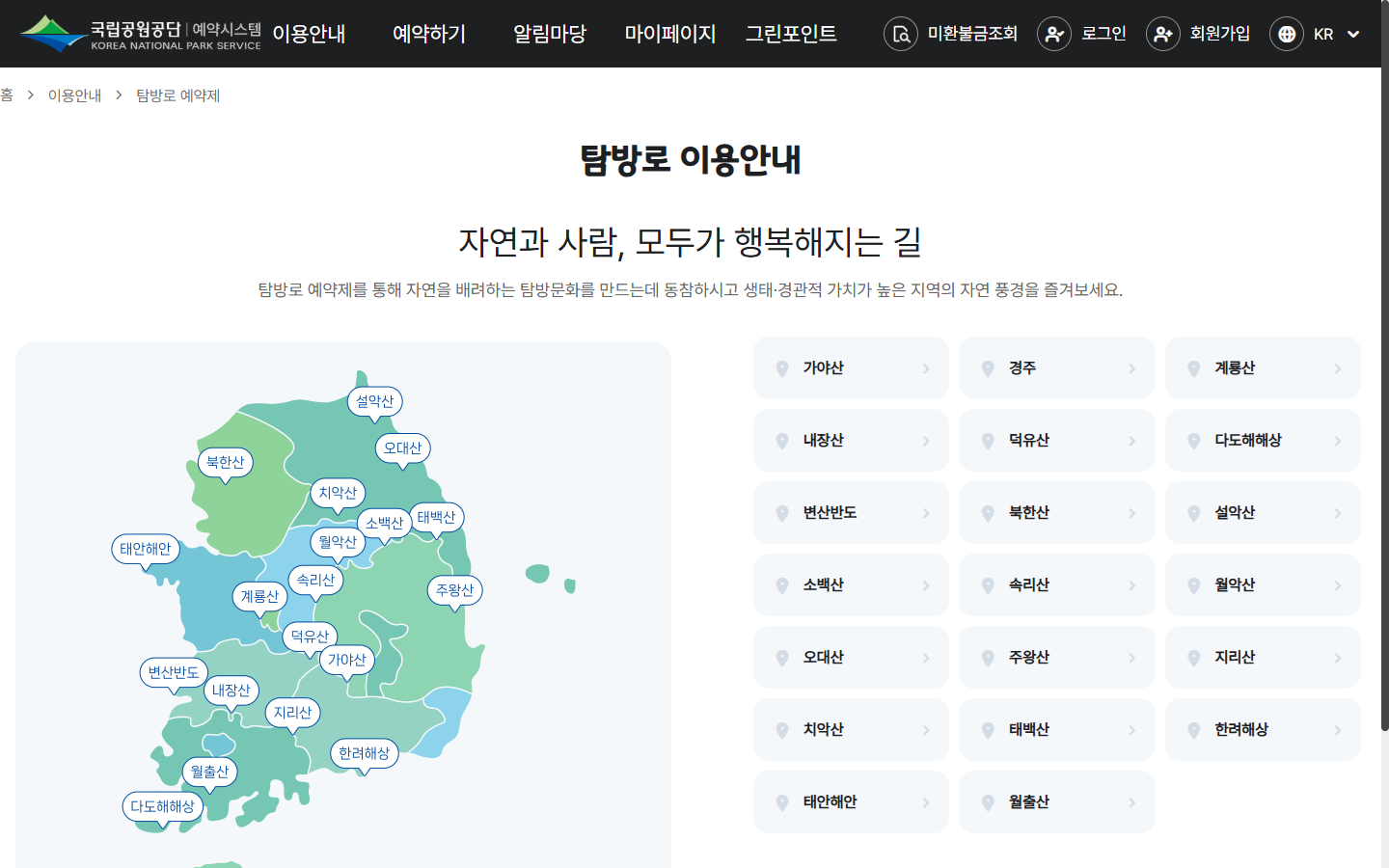
Task: Select the 소백산 map pin label
Action: 384,524
